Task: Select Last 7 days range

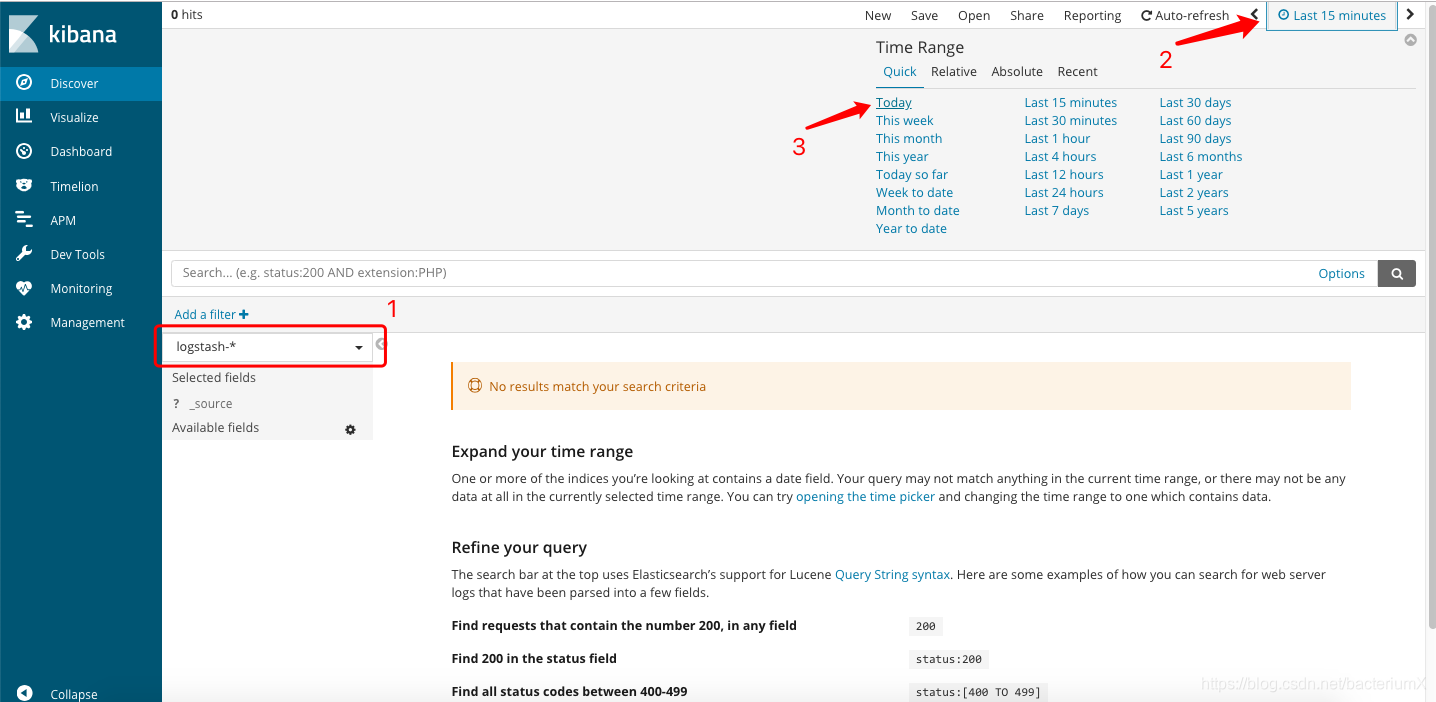Action: coord(1057,210)
